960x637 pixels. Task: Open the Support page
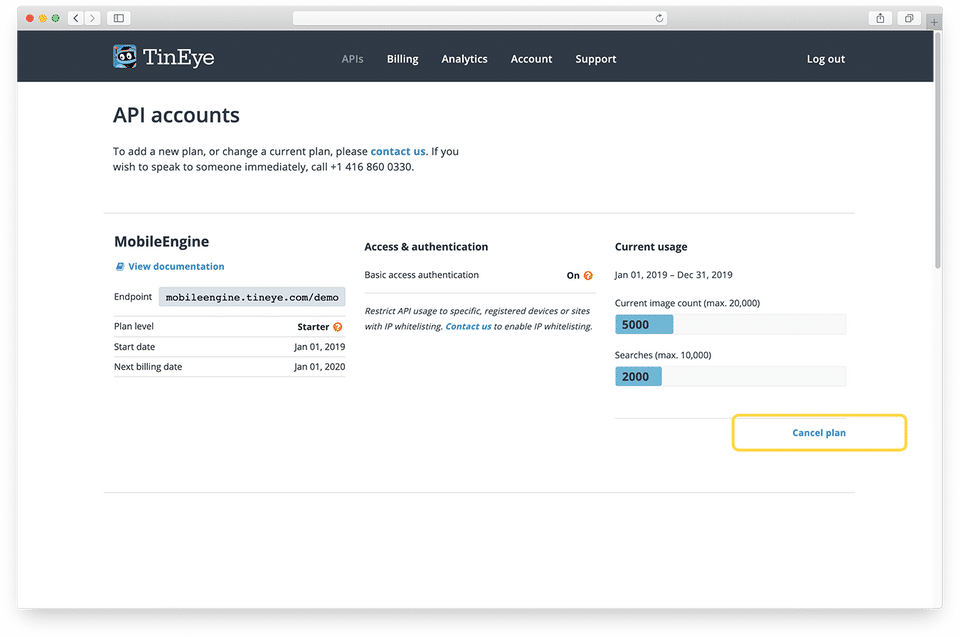coord(596,59)
